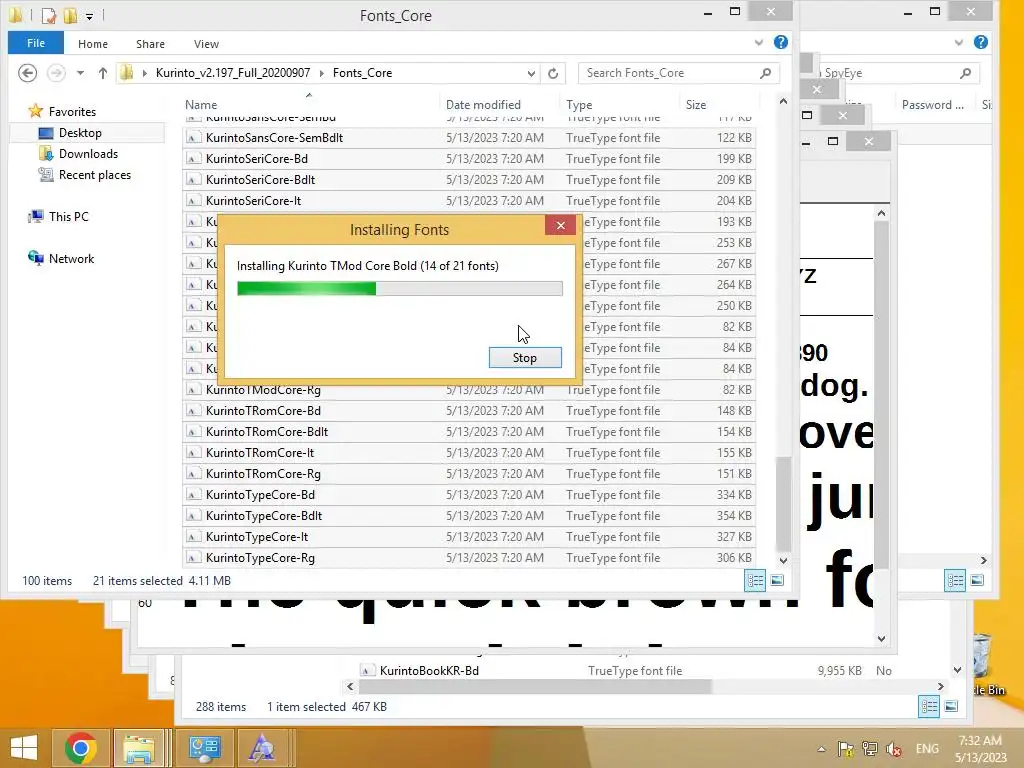The width and height of the screenshot is (1024, 768).
Task: Select the KurintoTypeCore-BdIt font file
Action: coord(469,515)
